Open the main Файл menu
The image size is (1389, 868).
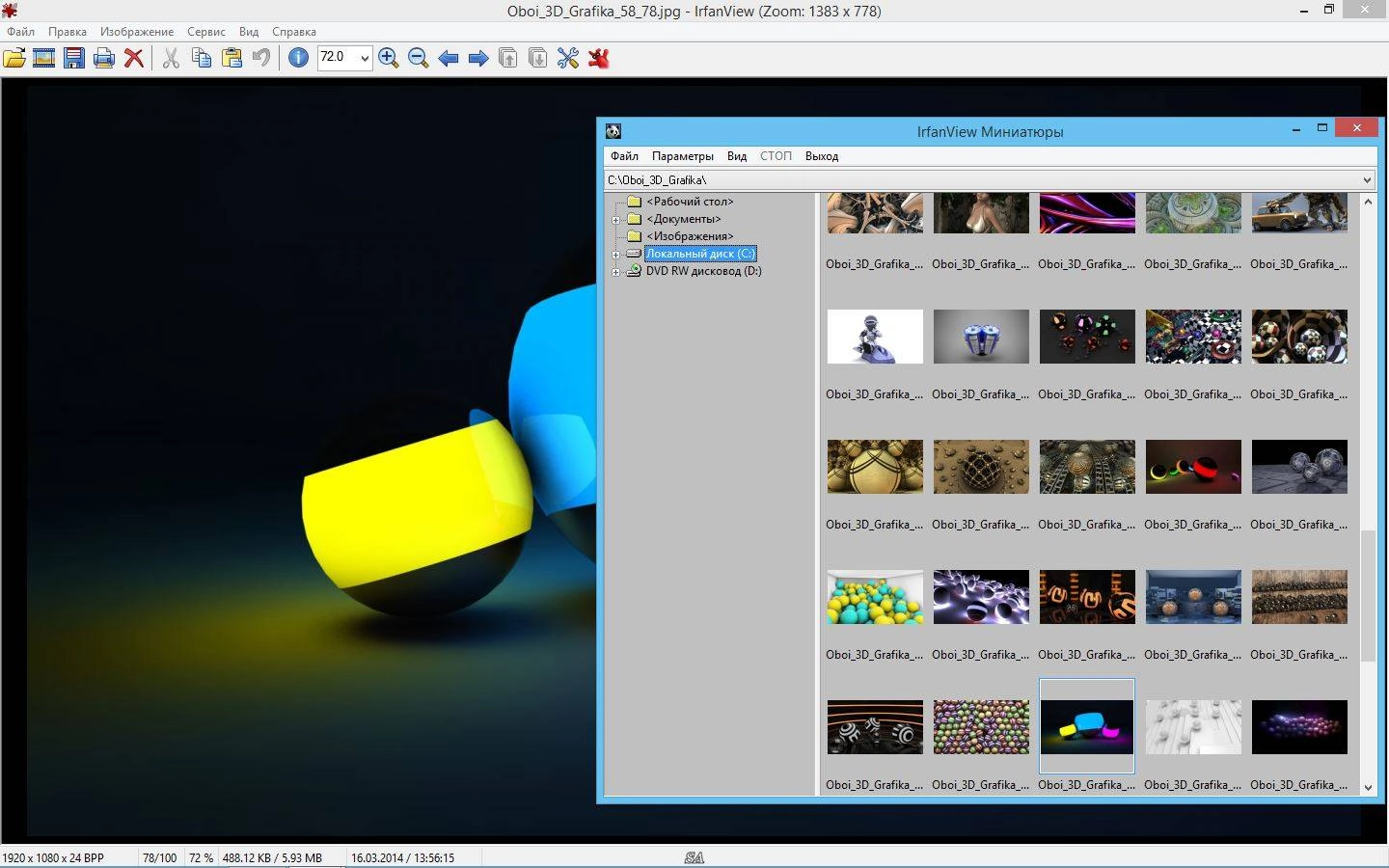click(x=20, y=31)
